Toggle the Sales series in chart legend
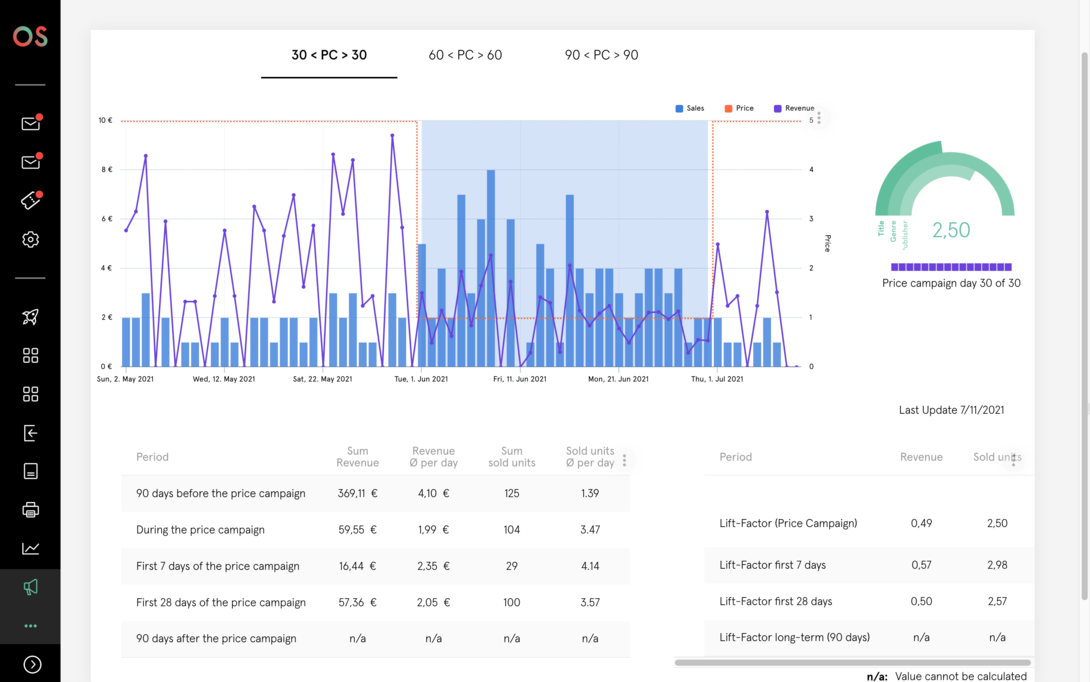The width and height of the screenshot is (1090, 682). [x=690, y=108]
